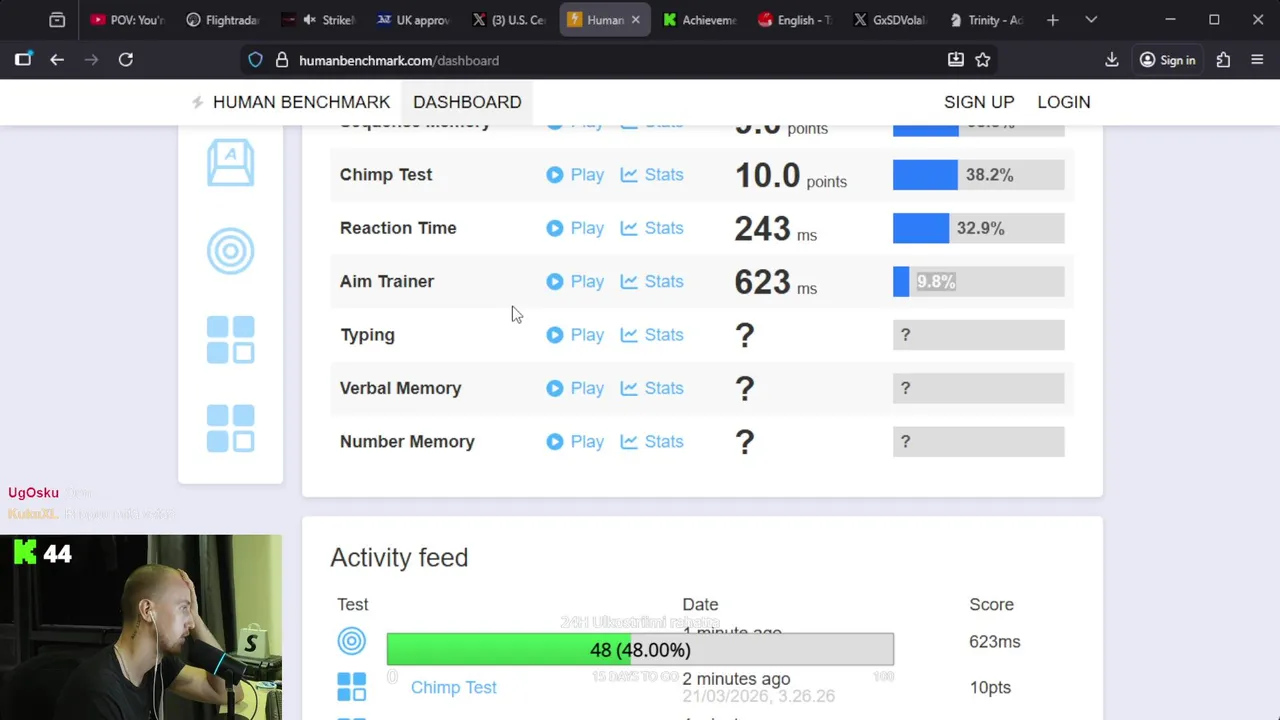This screenshot has height=720, width=1280.
Task: Click the Typing row Play circle icon
Action: coord(555,335)
